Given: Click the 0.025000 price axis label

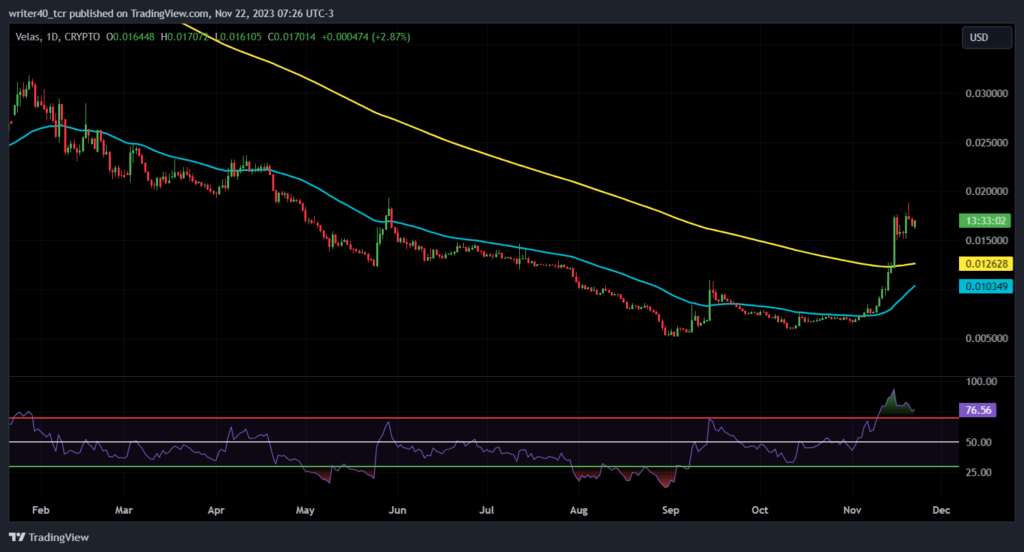Looking at the screenshot, I should pyautogui.click(x=986, y=142).
